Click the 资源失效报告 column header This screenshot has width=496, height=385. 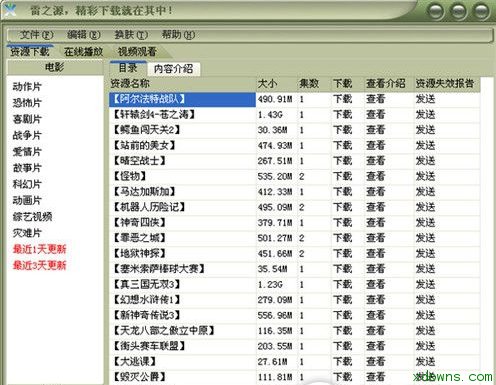(x=447, y=83)
